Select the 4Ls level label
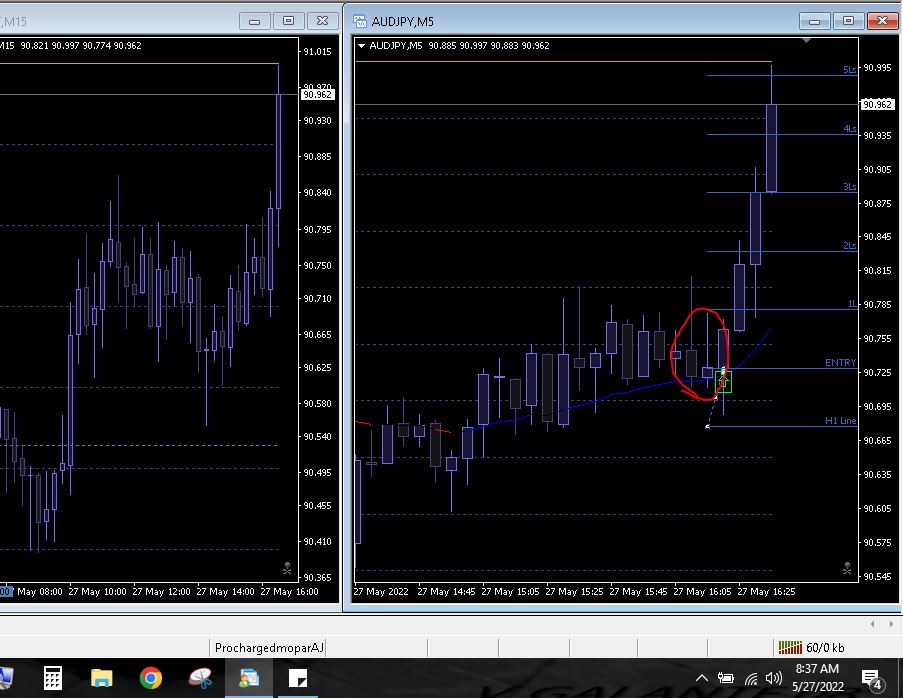This screenshot has height=698, width=903. [x=849, y=128]
